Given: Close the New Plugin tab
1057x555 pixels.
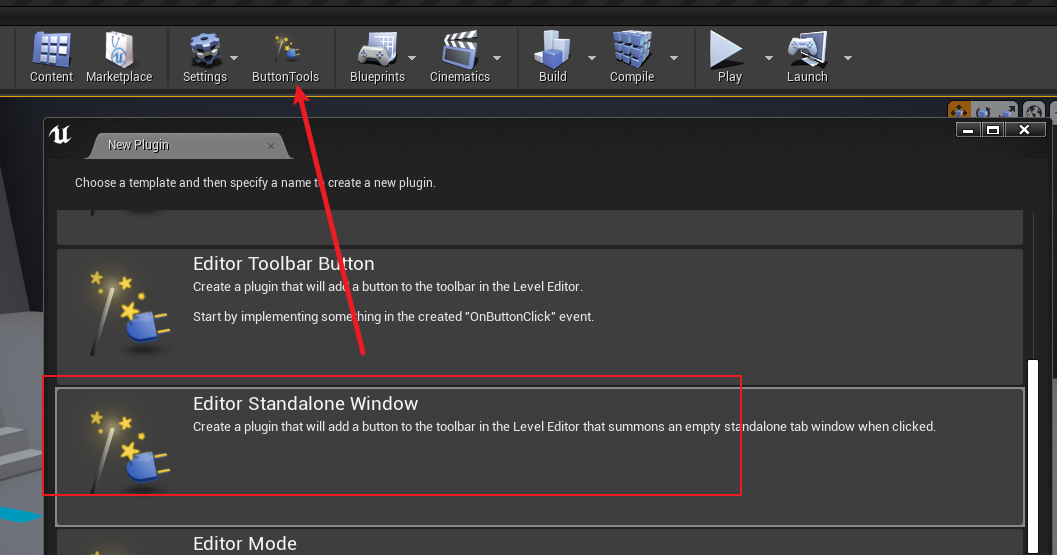Looking at the screenshot, I should tap(271, 146).
